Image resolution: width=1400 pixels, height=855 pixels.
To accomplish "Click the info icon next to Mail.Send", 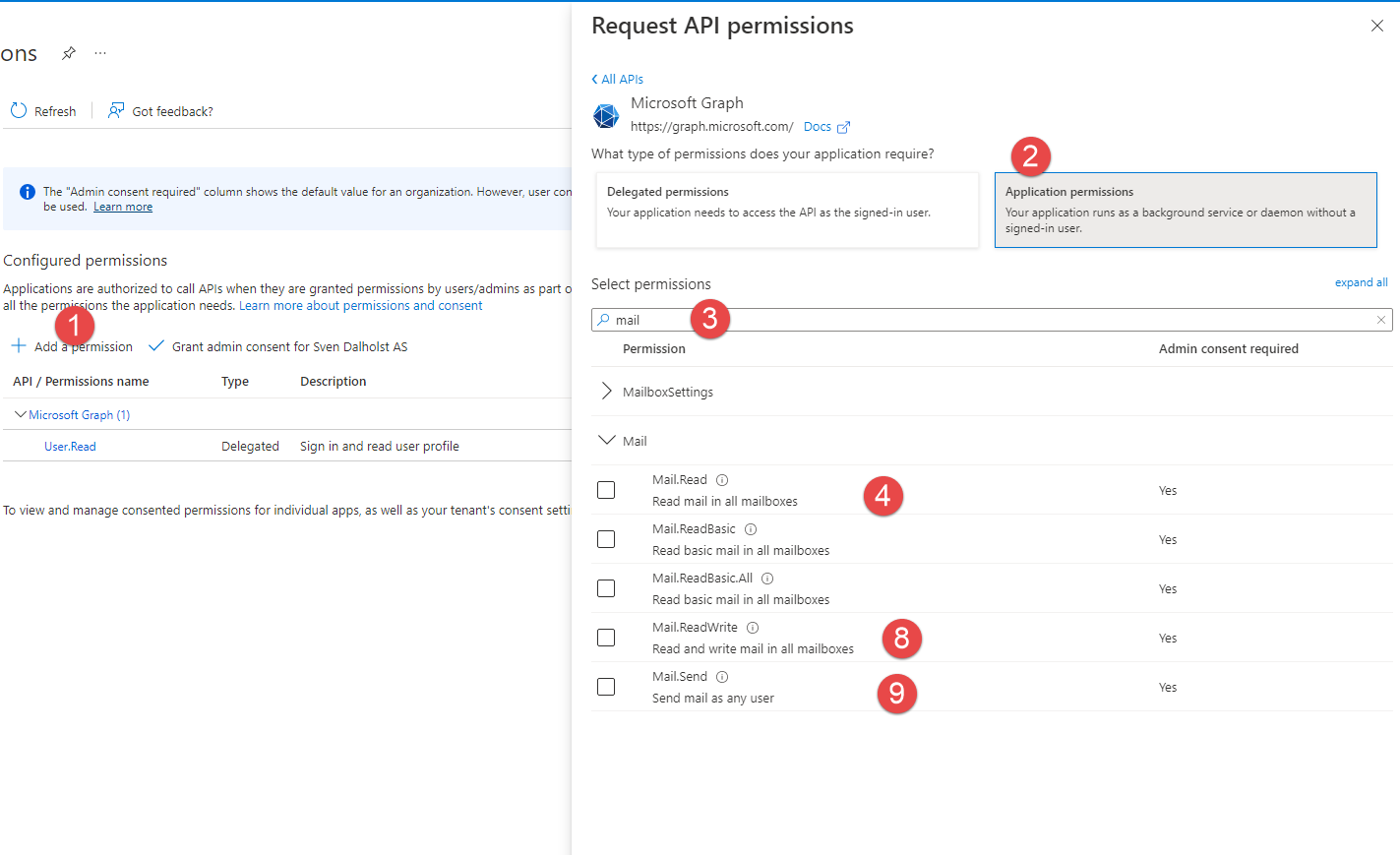I will pos(722,677).
